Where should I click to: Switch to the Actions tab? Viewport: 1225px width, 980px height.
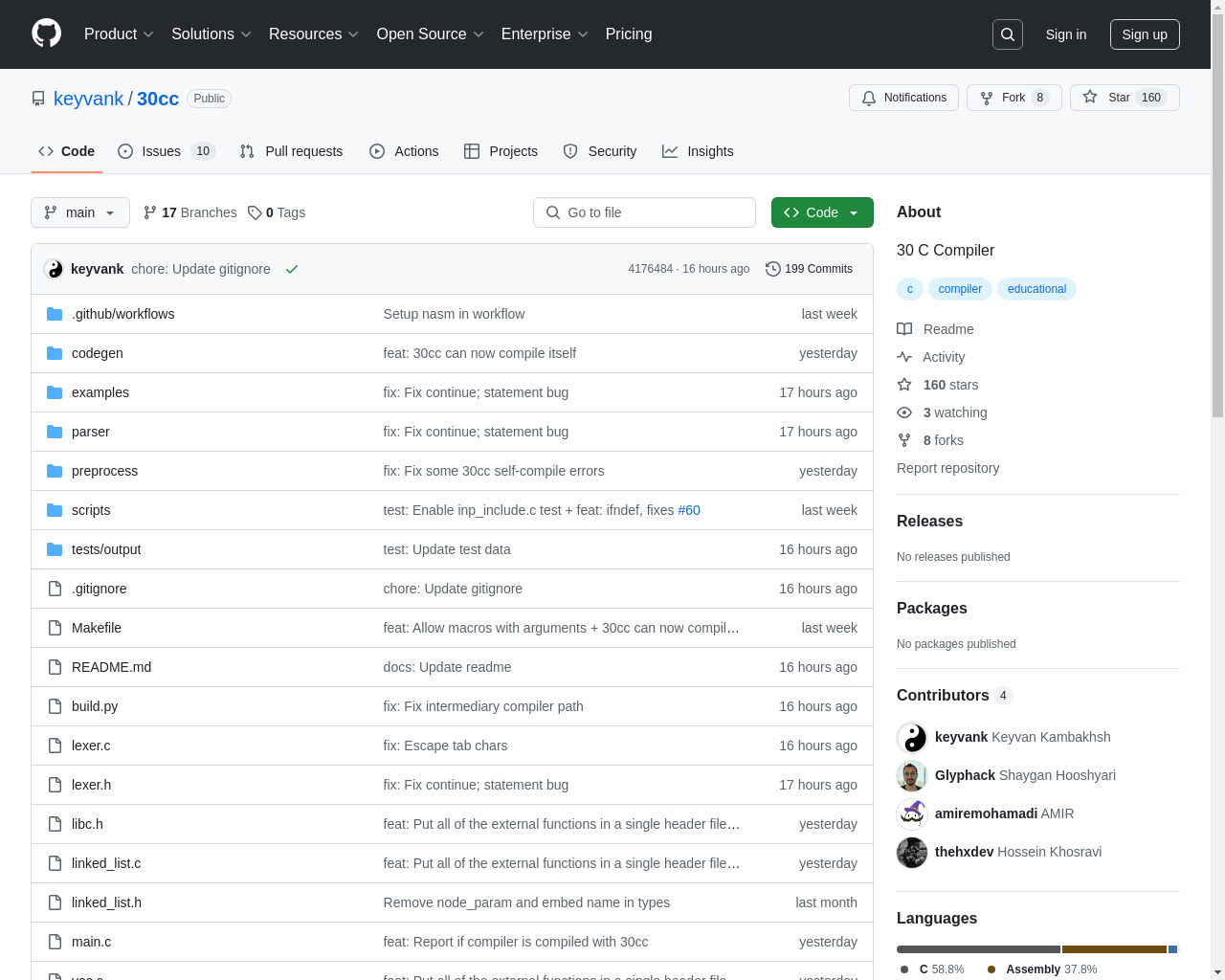tap(404, 151)
